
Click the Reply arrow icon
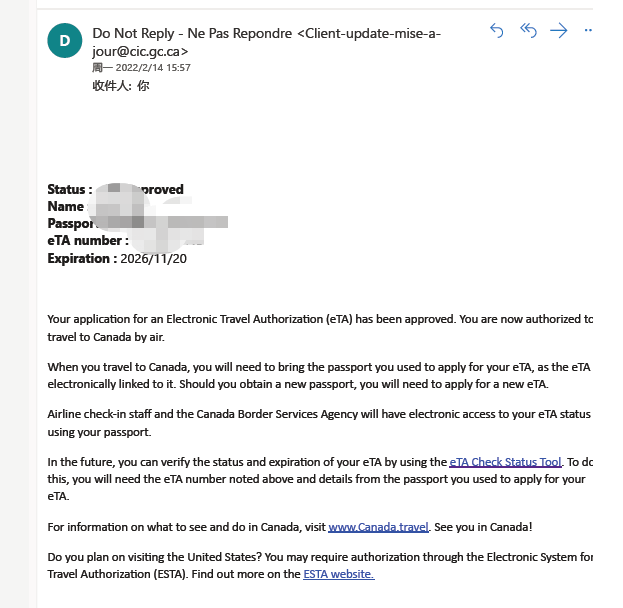(497, 31)
